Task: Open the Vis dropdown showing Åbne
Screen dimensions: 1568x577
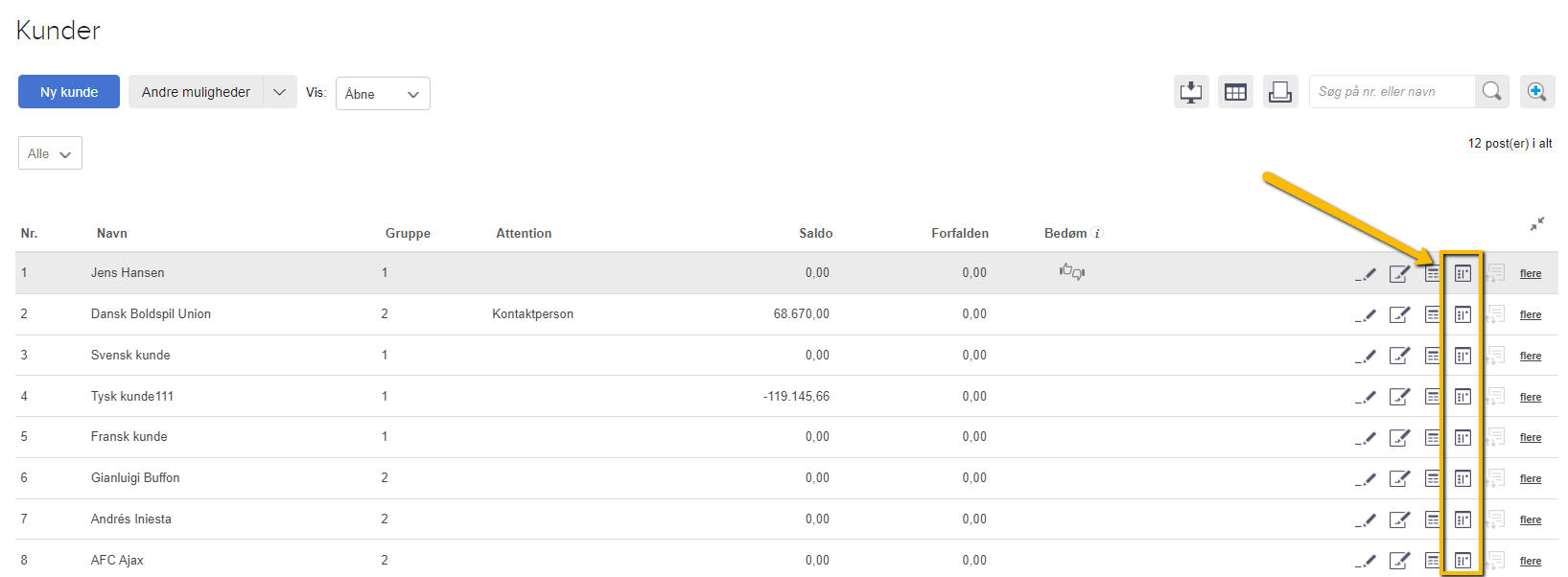Action: (383, 94)
